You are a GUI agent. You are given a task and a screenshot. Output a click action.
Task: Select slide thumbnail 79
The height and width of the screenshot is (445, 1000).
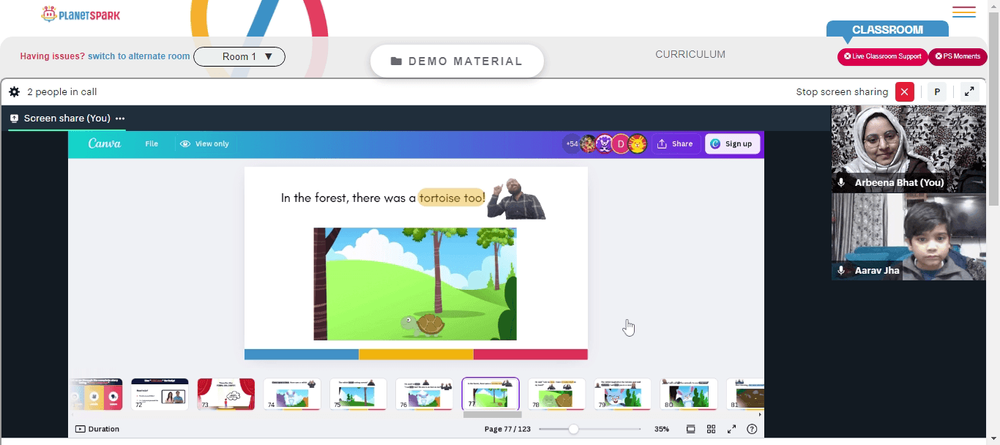[622, 394]
